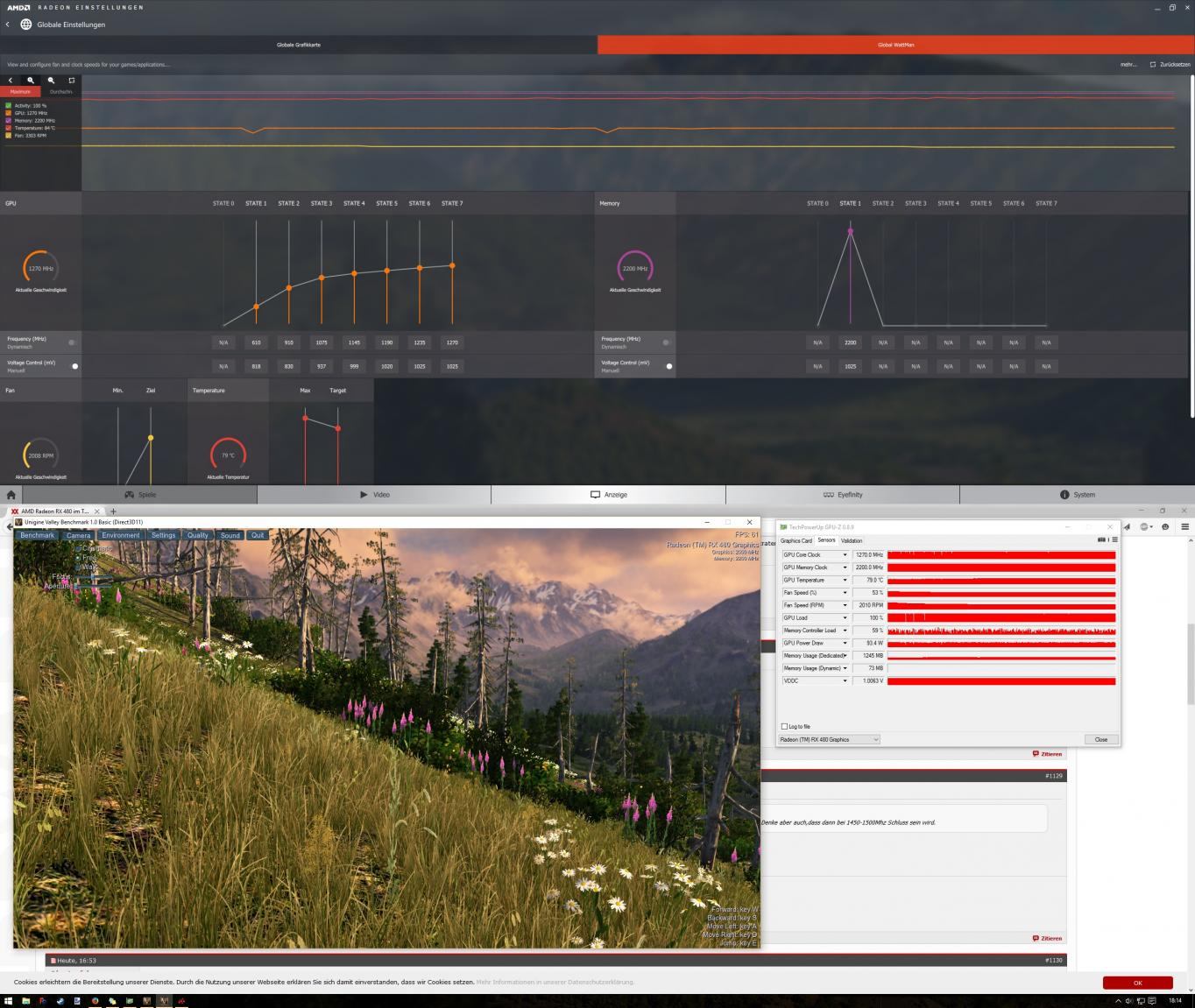The image size is (1195, 1008).
Task: Show hidden system tray icons chevron
Action: (x=1118, y=1001)
